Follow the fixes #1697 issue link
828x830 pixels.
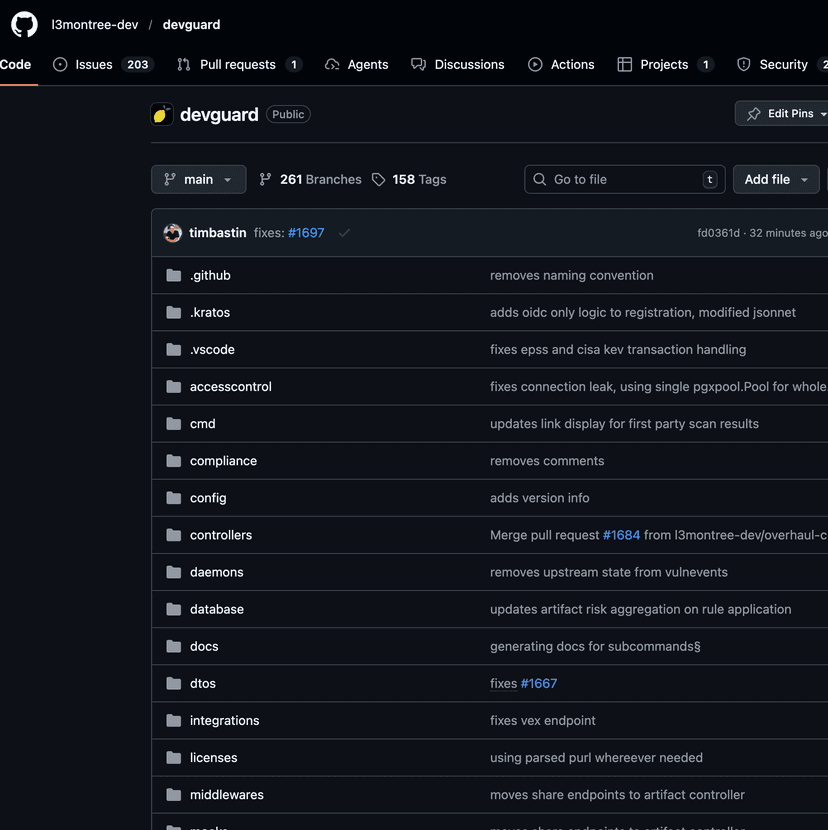click(306, 232)
